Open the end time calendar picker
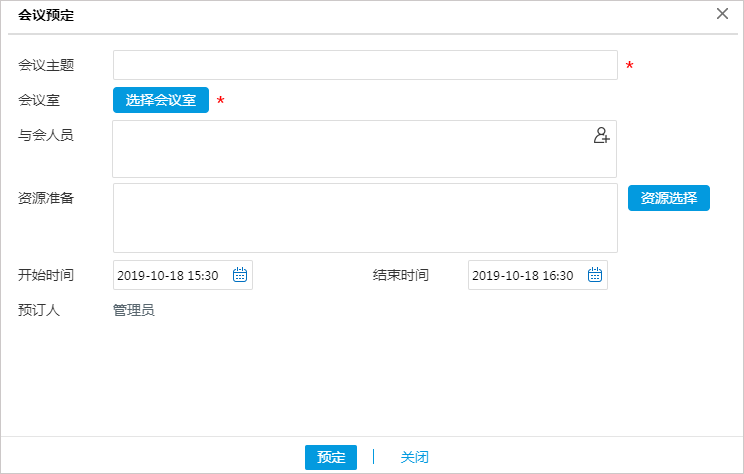The height and width of the screenshot is (474, 744). click(x=595, y=275)
